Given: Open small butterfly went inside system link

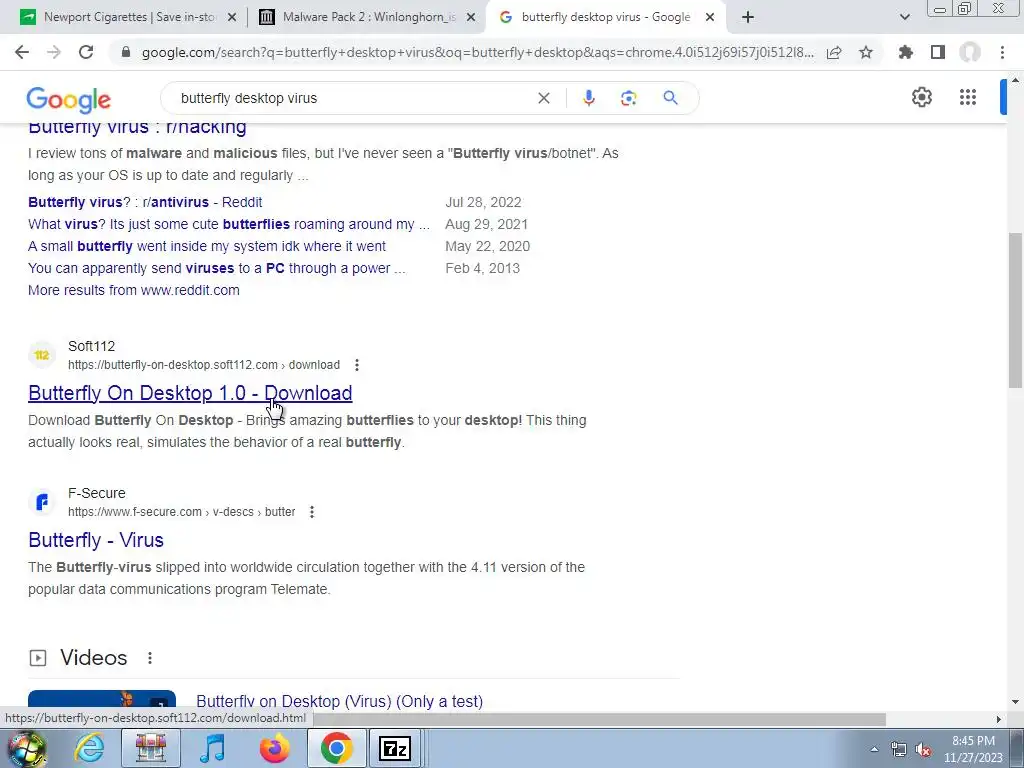Looking at the screenshot, I should (x=207, y=246).
